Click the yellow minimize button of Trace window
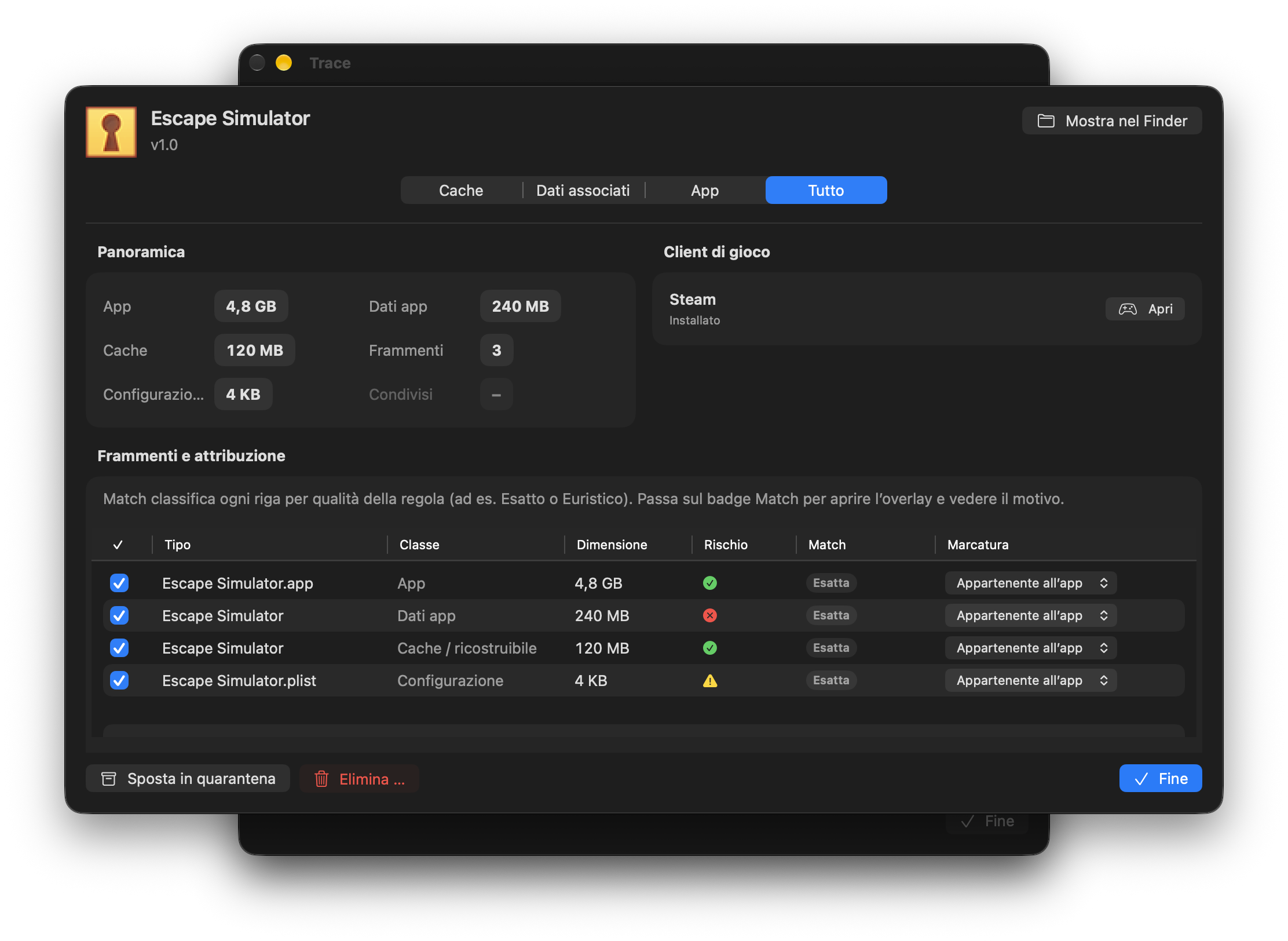1288x941 pixels. pyautogui.click(x=284, y=63)
